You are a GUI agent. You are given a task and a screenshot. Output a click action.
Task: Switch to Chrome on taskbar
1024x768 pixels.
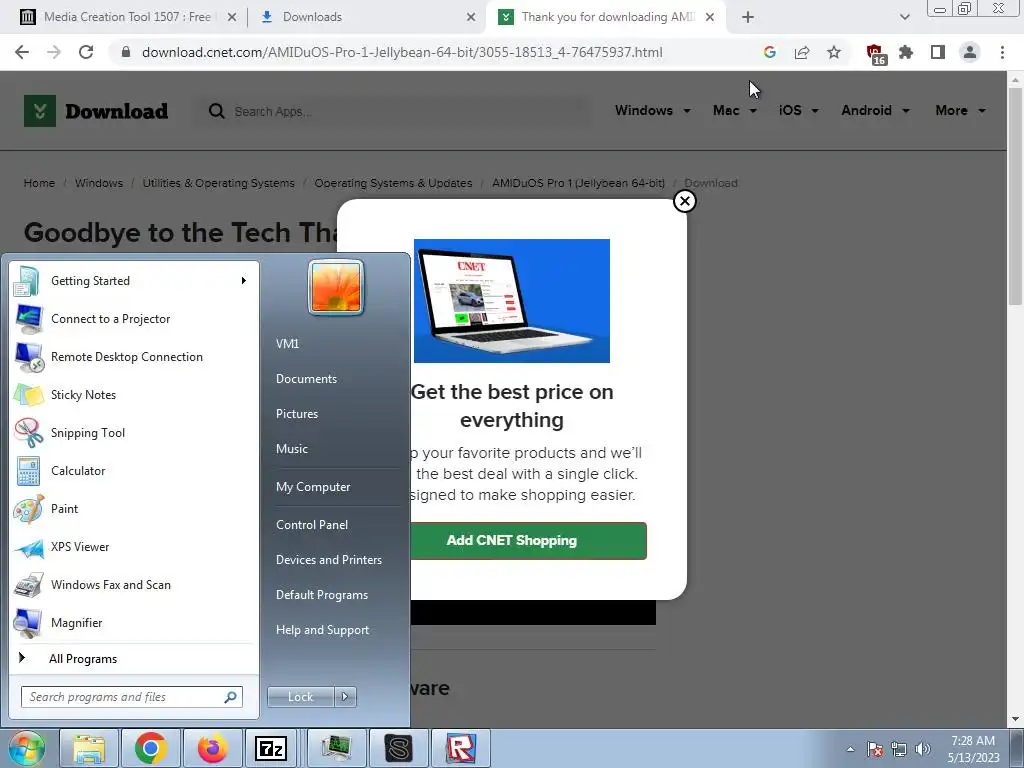151,748
